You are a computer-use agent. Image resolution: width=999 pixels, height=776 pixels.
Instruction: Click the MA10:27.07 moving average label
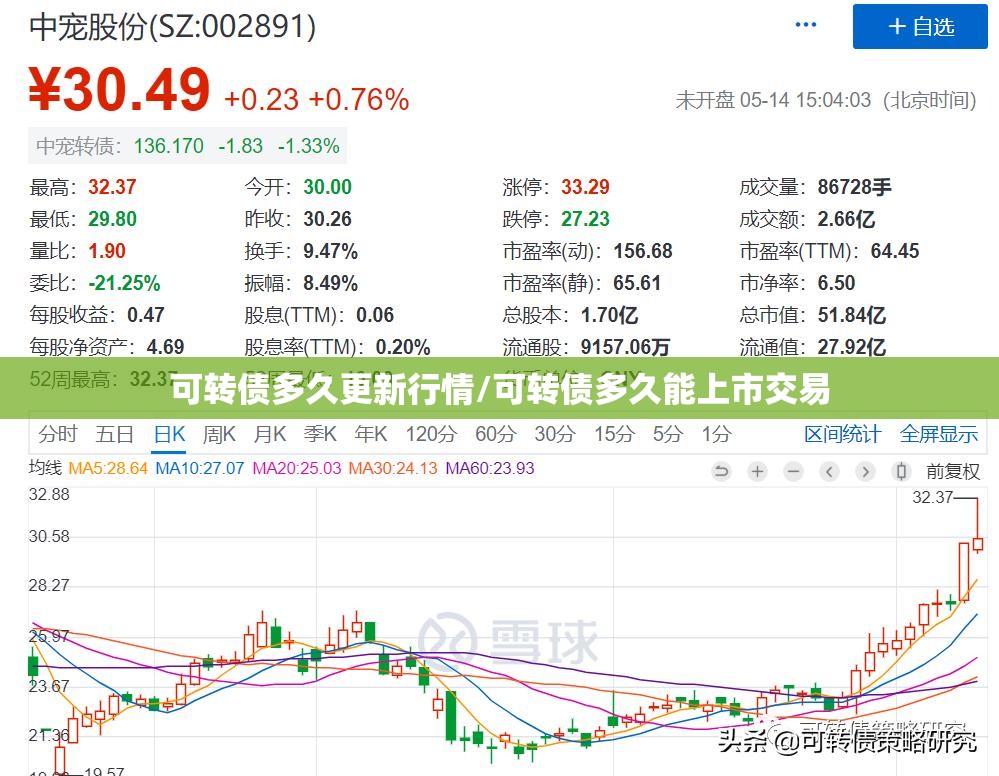pos(199,468)
